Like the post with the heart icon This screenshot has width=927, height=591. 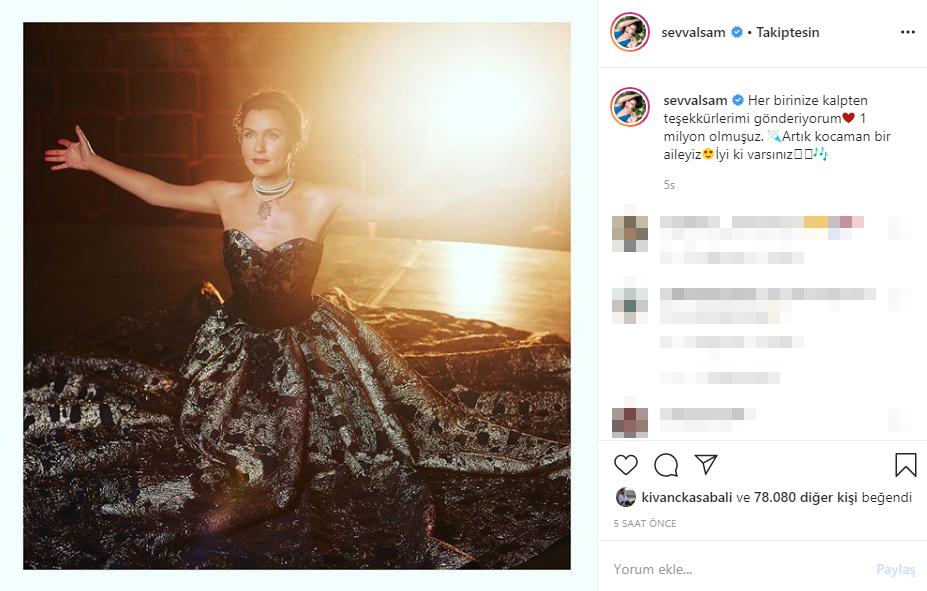pos(626,465)
